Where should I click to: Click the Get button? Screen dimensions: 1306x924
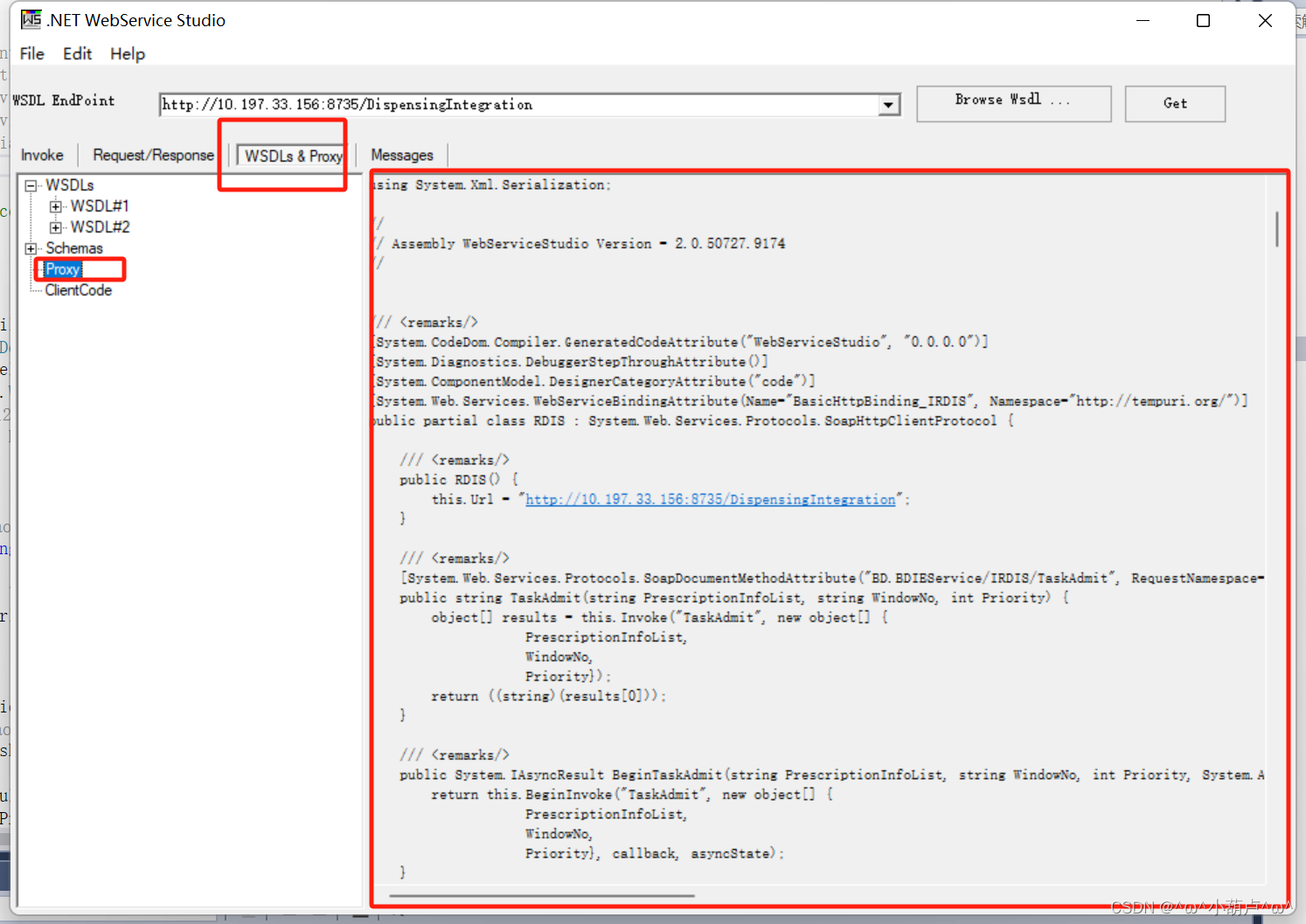(x=1175, y=103)
